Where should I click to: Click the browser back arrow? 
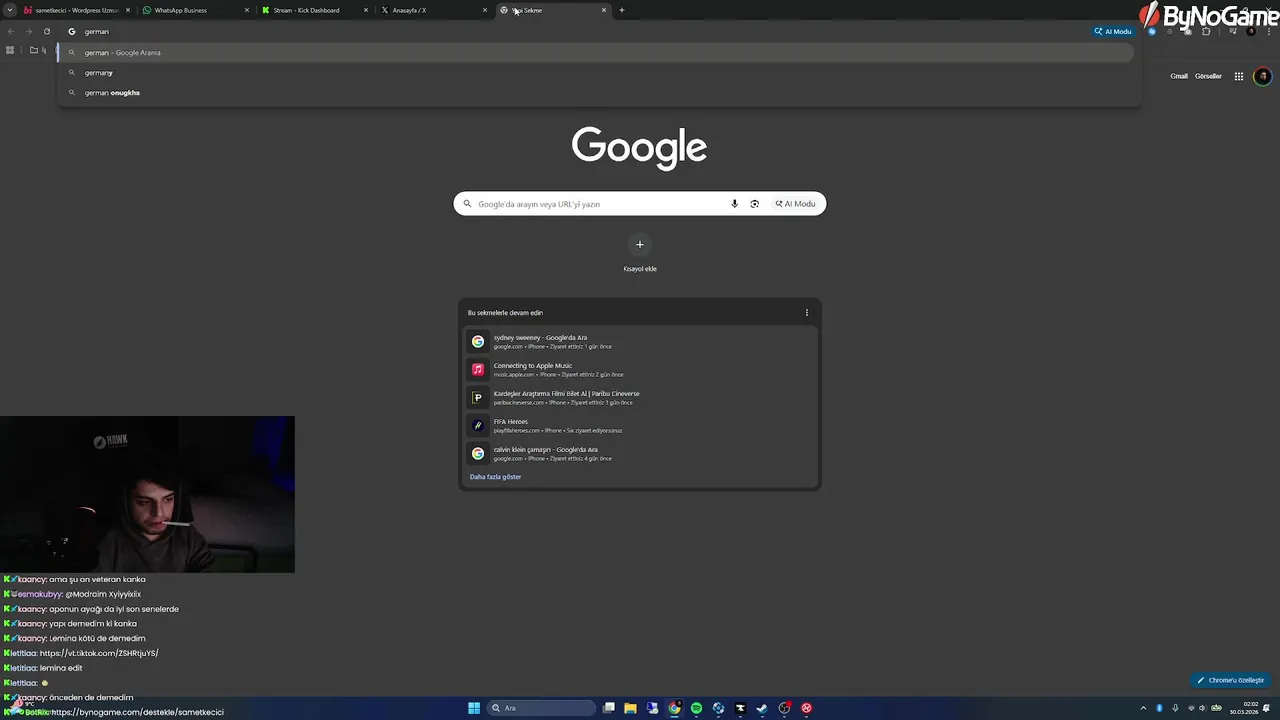11,32
